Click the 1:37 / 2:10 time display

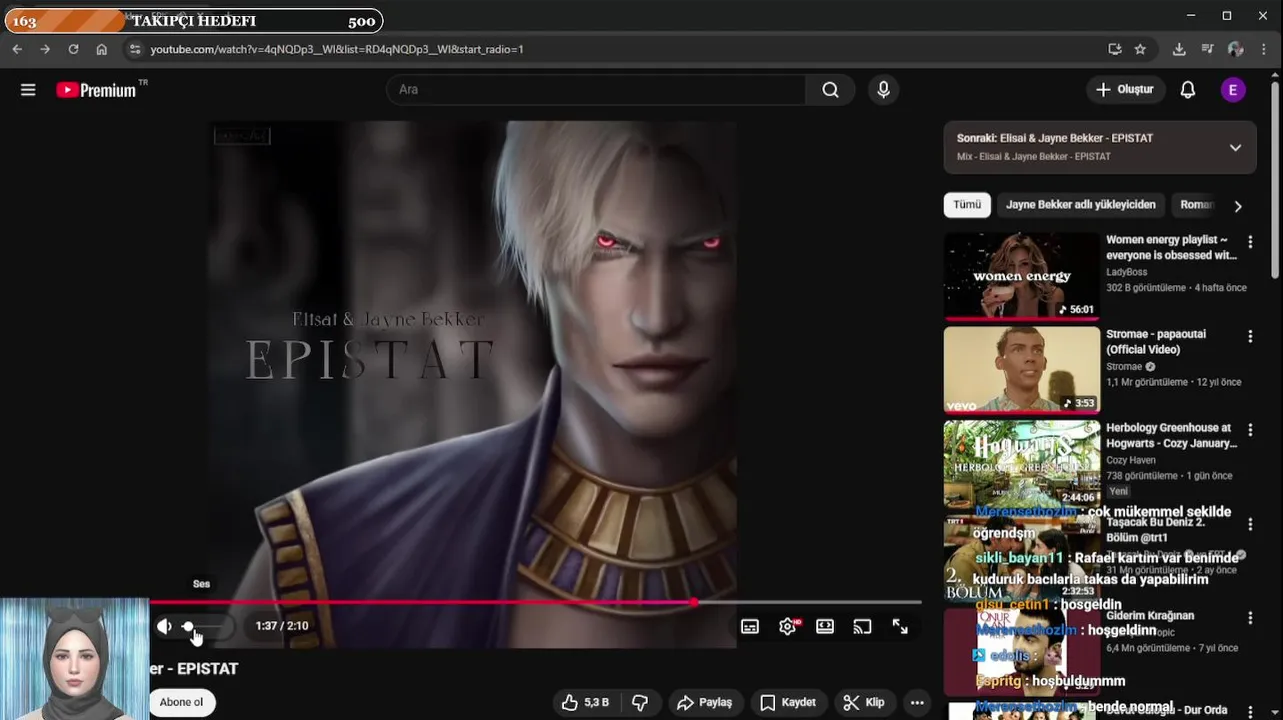point(281,626)
